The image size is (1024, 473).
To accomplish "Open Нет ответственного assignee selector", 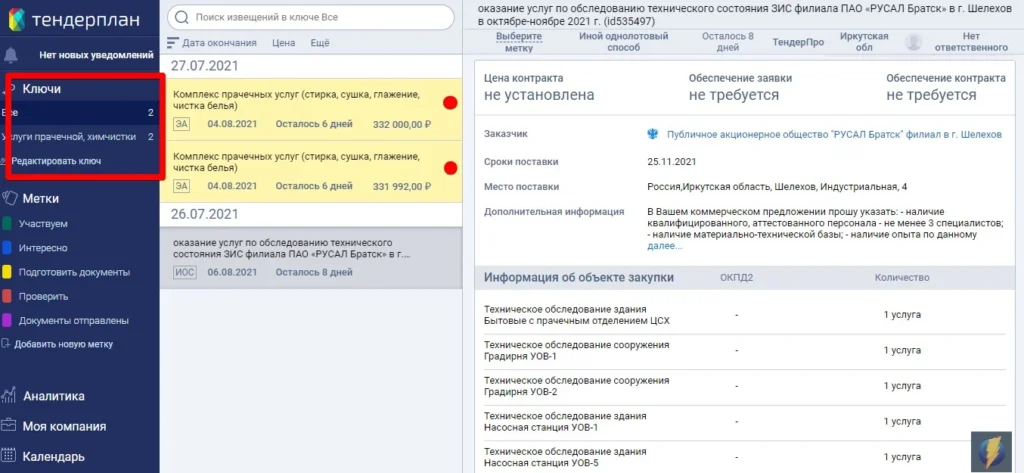I will (x=971, y=42).
